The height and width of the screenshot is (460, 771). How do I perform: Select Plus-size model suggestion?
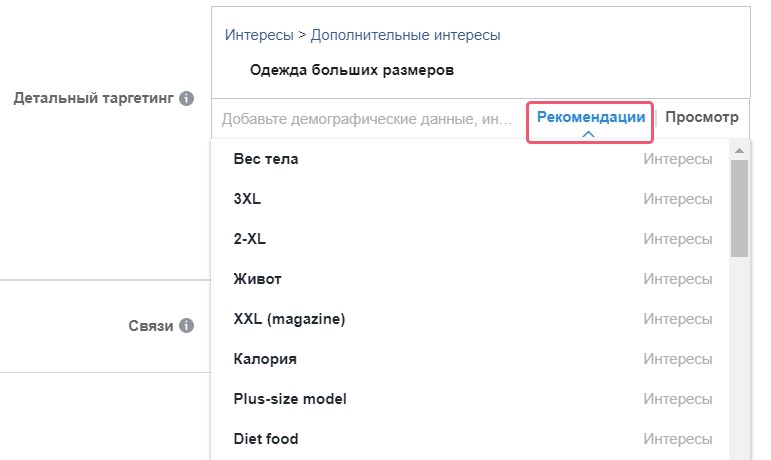473,399
